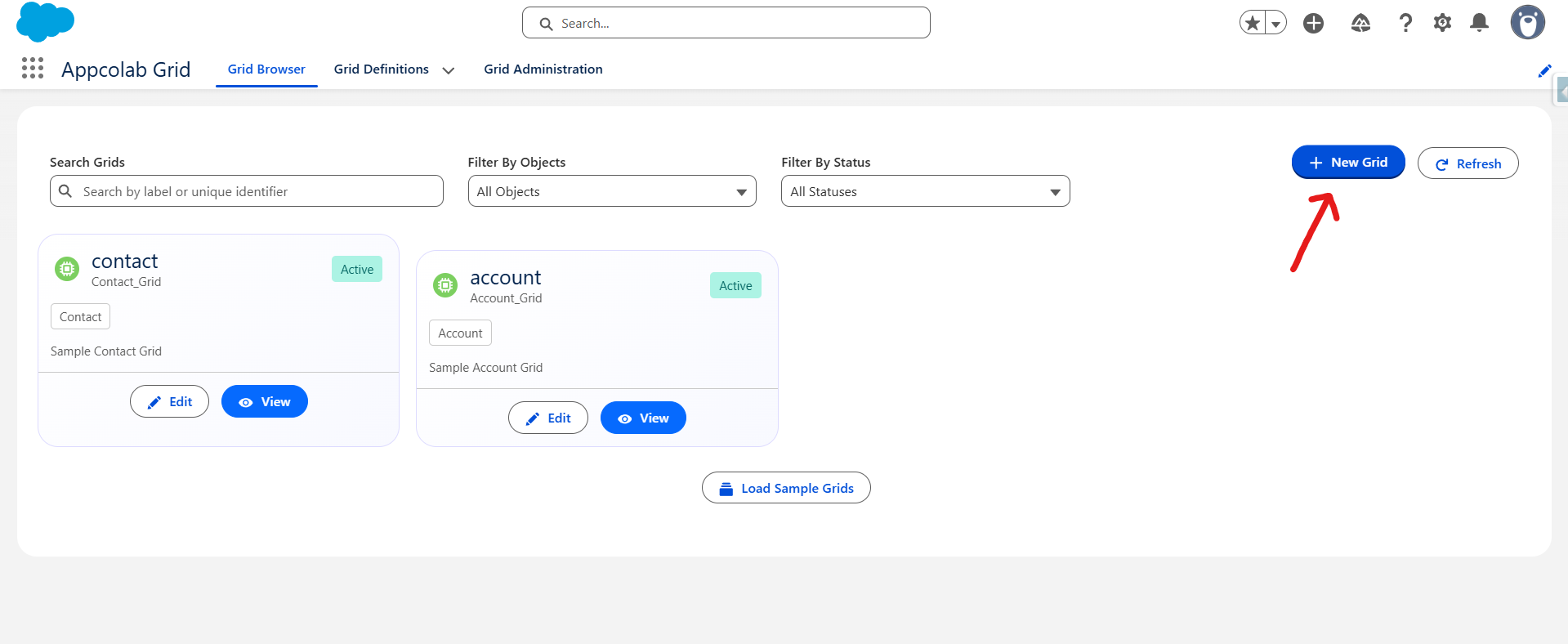Click the Account_Grid identifier text
The height and width of the screenshot is (644, 1568).
(506, 298)
